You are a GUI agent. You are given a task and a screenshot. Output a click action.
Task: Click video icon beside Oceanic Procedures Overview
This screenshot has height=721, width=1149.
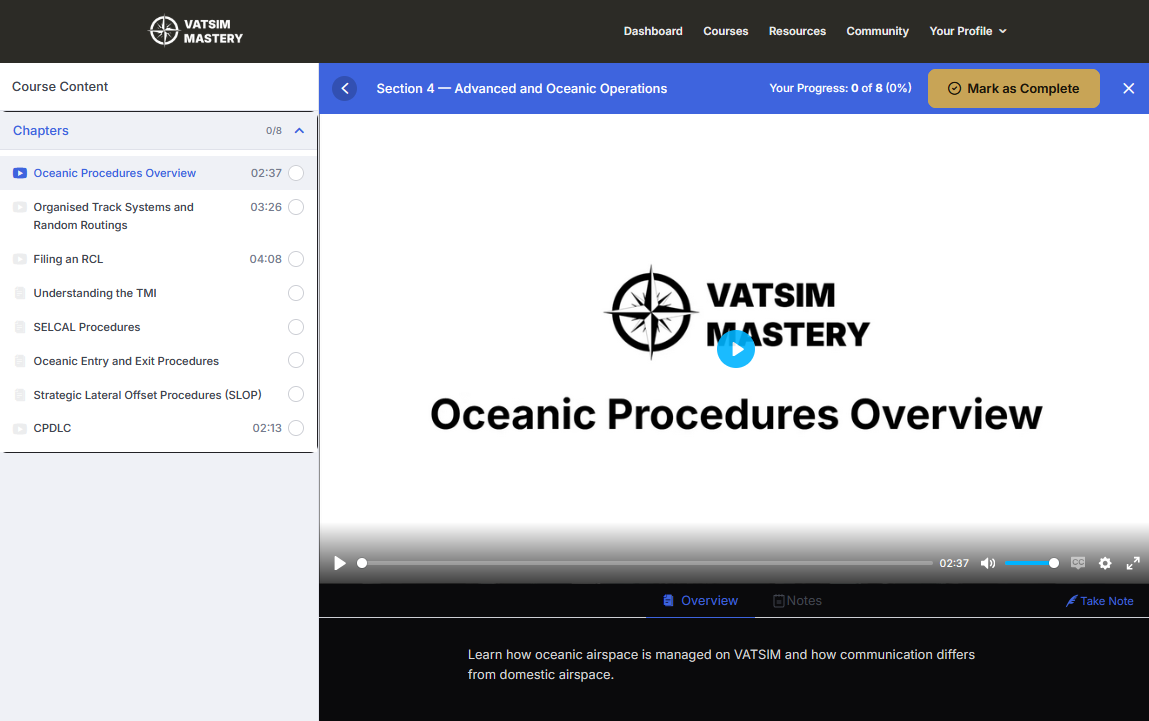(x=20, y=173)
